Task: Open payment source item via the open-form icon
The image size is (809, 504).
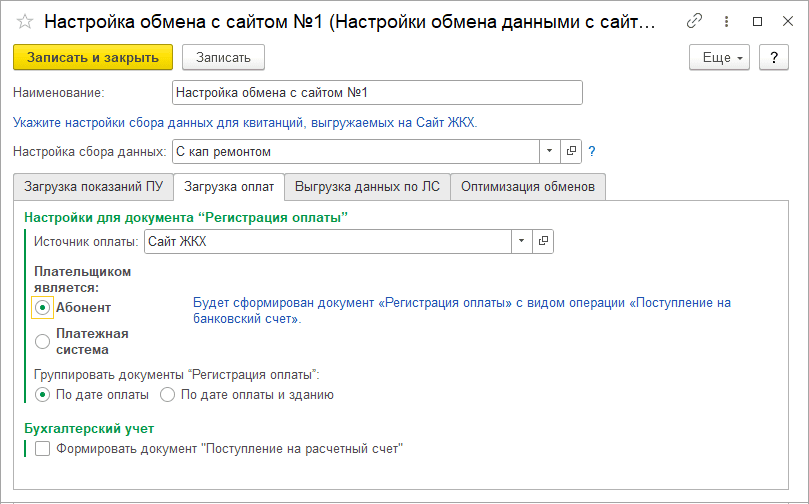Action: pos(543,241)
